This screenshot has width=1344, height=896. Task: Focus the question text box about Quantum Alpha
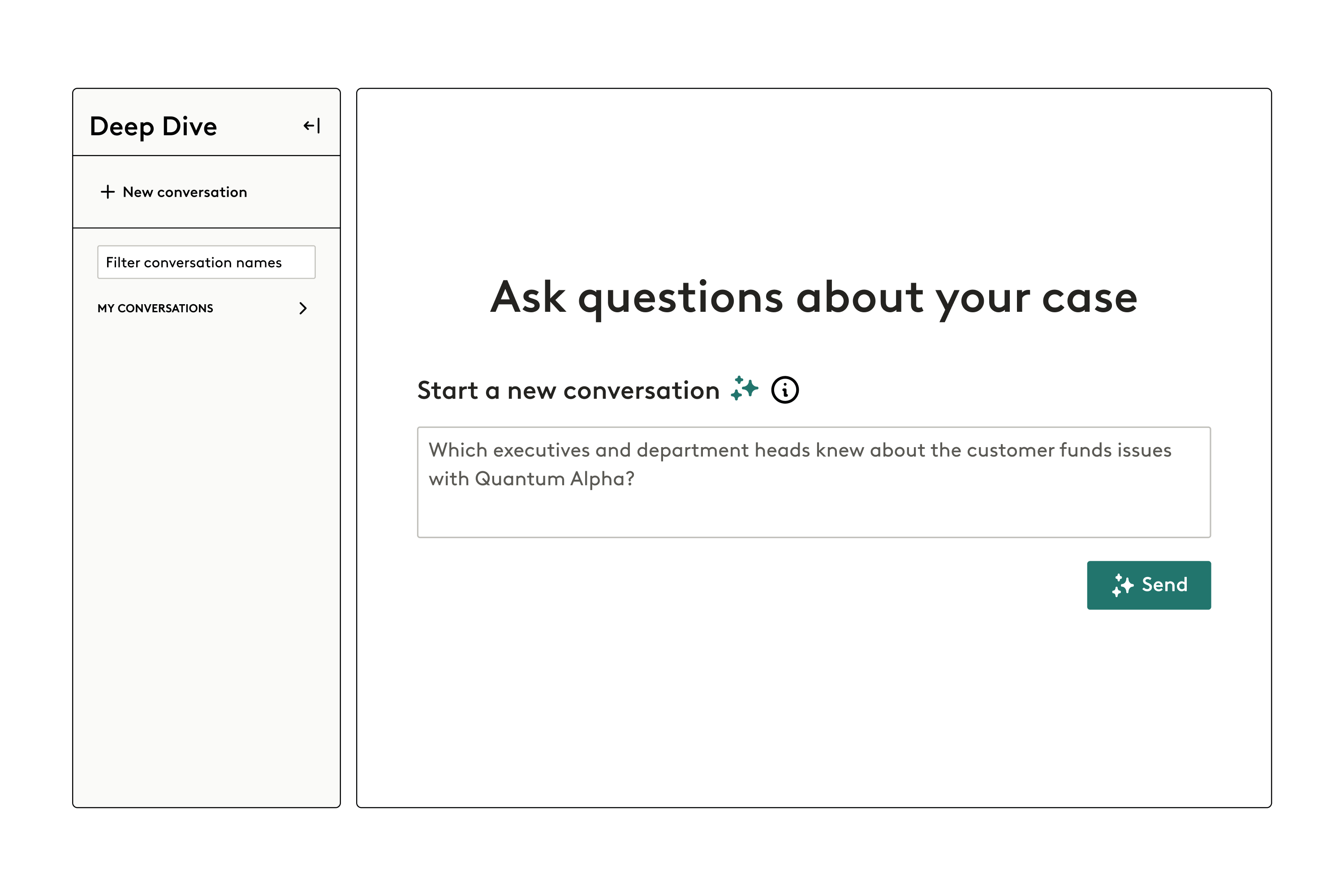point(814,482)
